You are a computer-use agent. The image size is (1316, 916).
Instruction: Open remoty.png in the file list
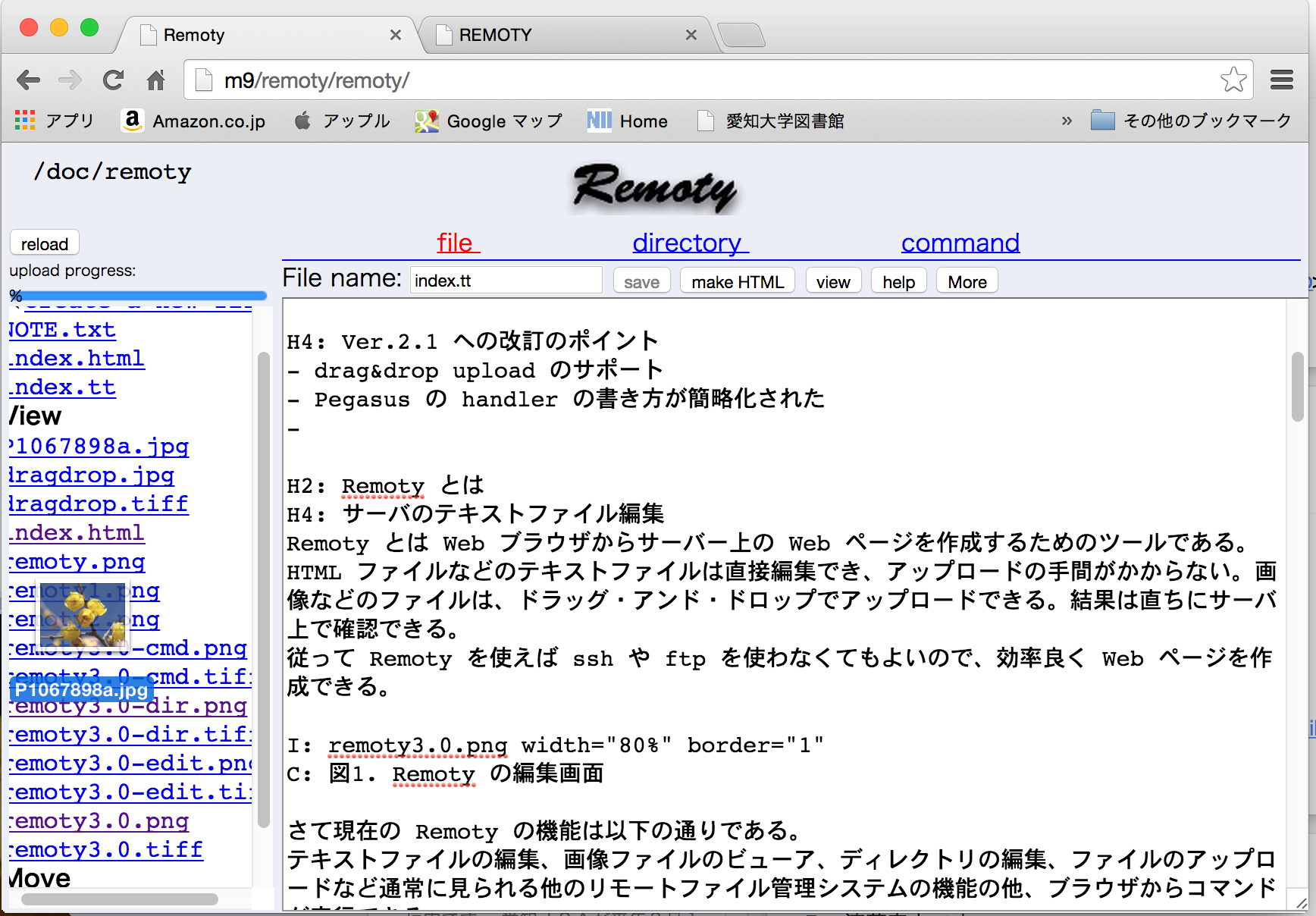click(x=77, y=562)
